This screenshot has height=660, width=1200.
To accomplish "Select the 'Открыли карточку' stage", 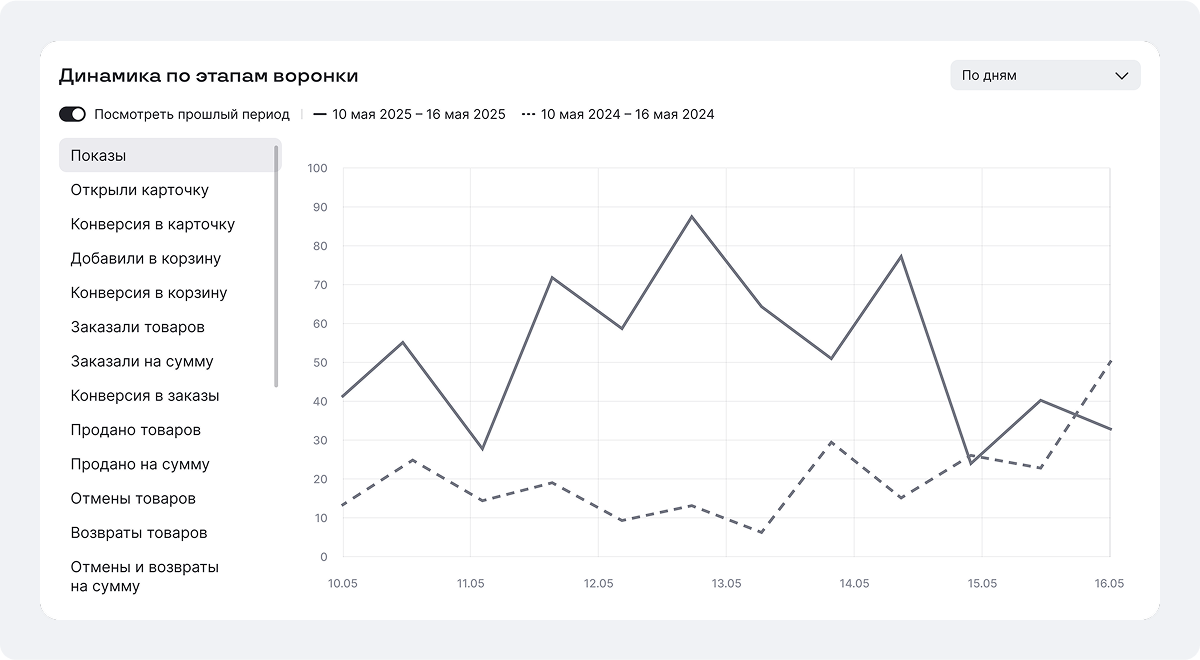I will (140, 190).
